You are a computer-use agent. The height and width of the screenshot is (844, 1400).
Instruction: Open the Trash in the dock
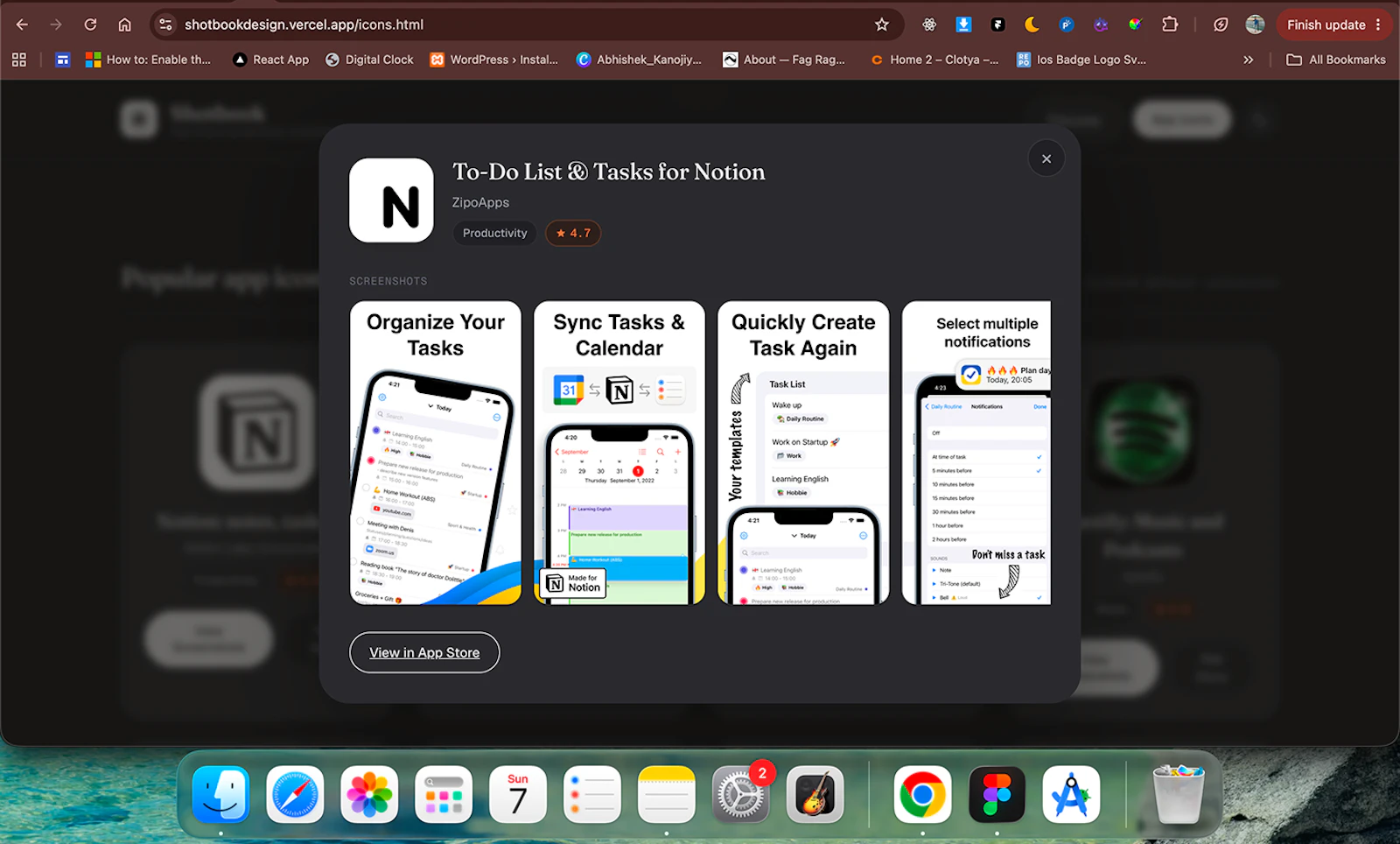(x=1178, y=794)
